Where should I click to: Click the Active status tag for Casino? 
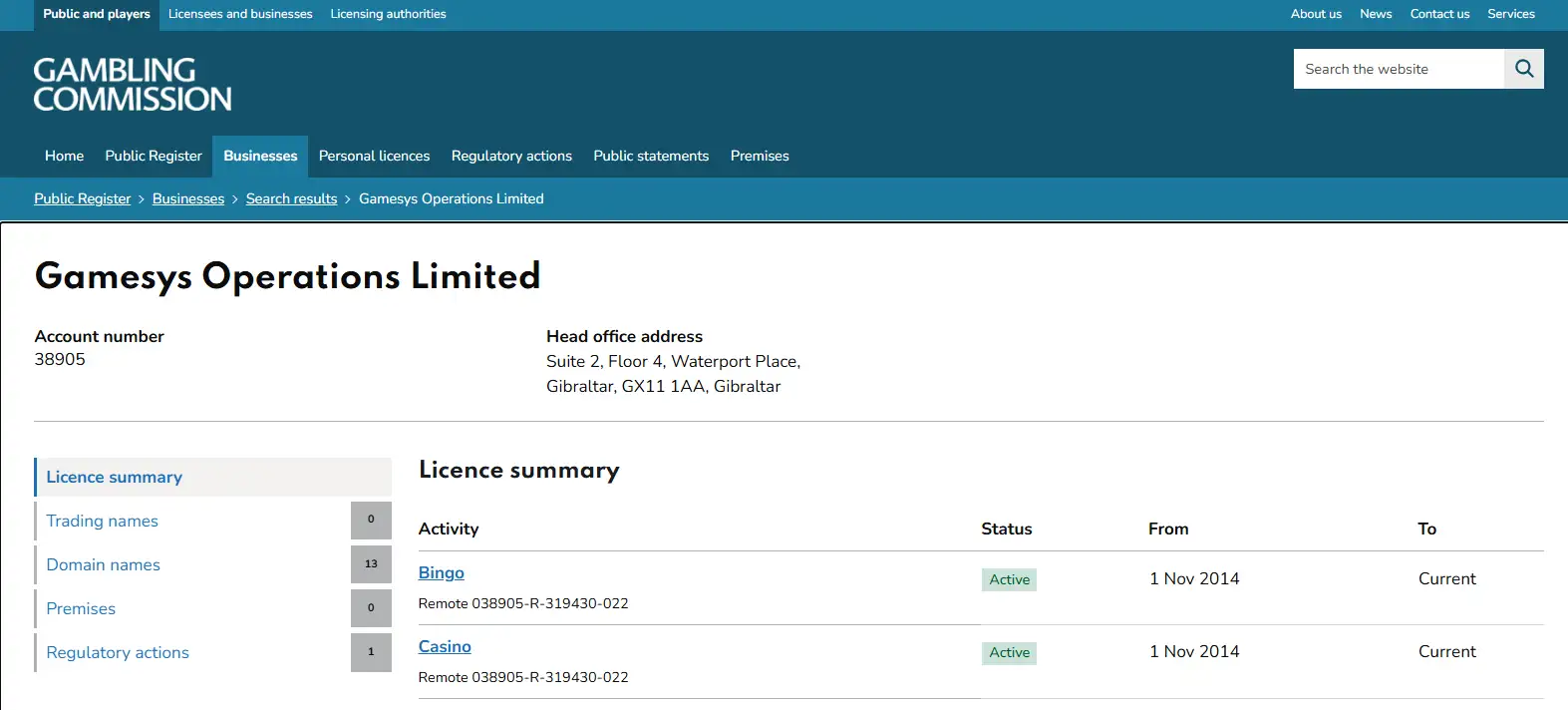pyautogui.click(x=1009, y=652)
